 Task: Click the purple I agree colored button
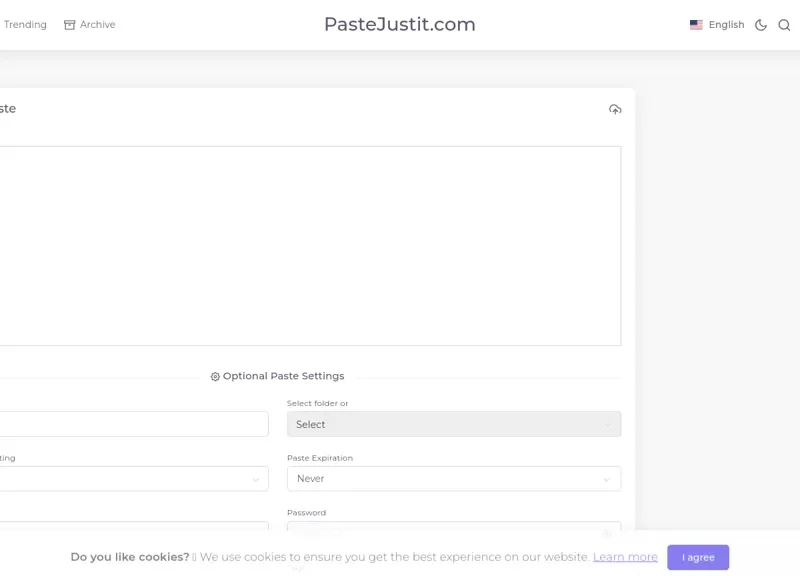(x=697, y=557)
